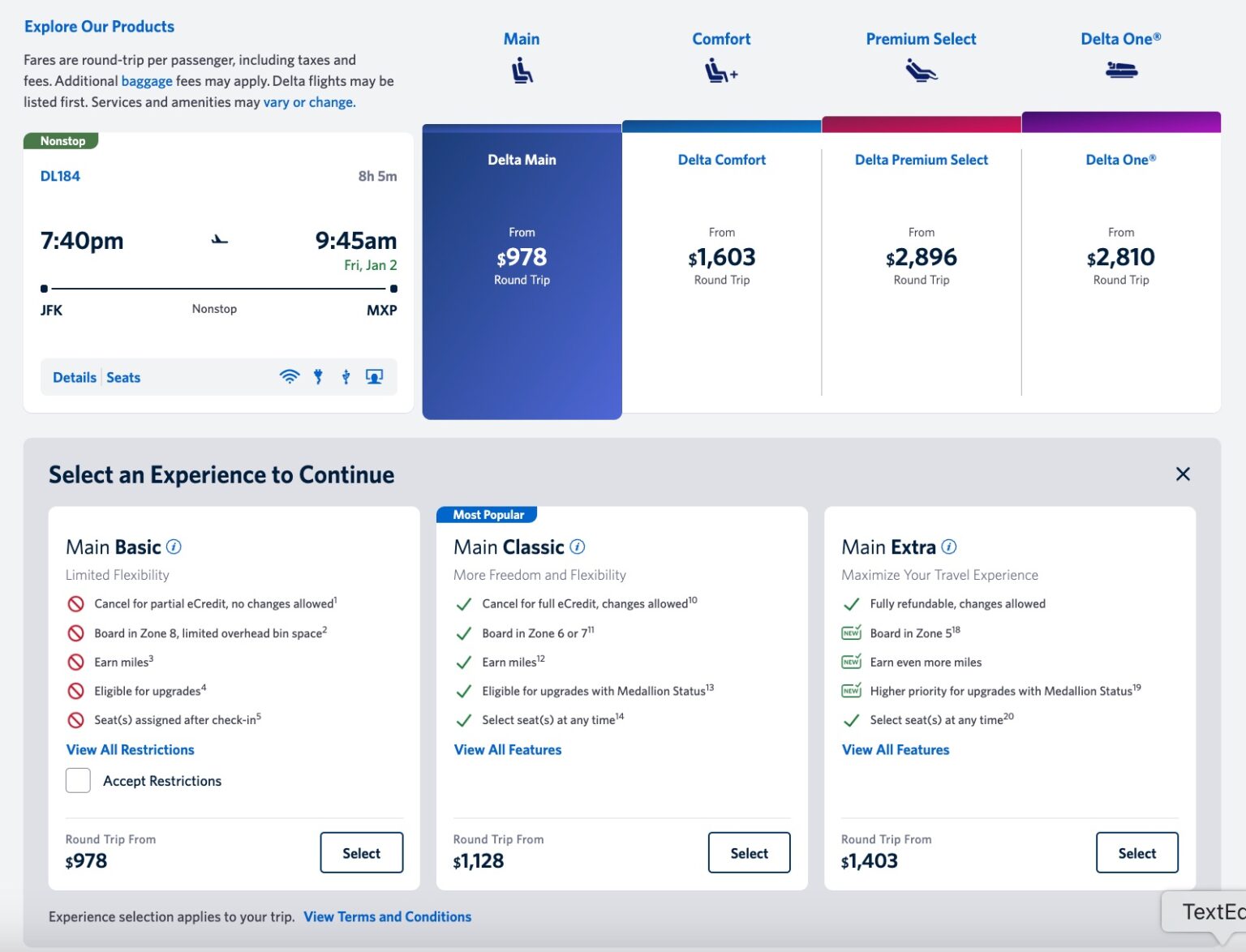Open the info tooltip next to Main Extra
Image resolution: width=1246 pixels, height=952 pixels.
(948, 547)
